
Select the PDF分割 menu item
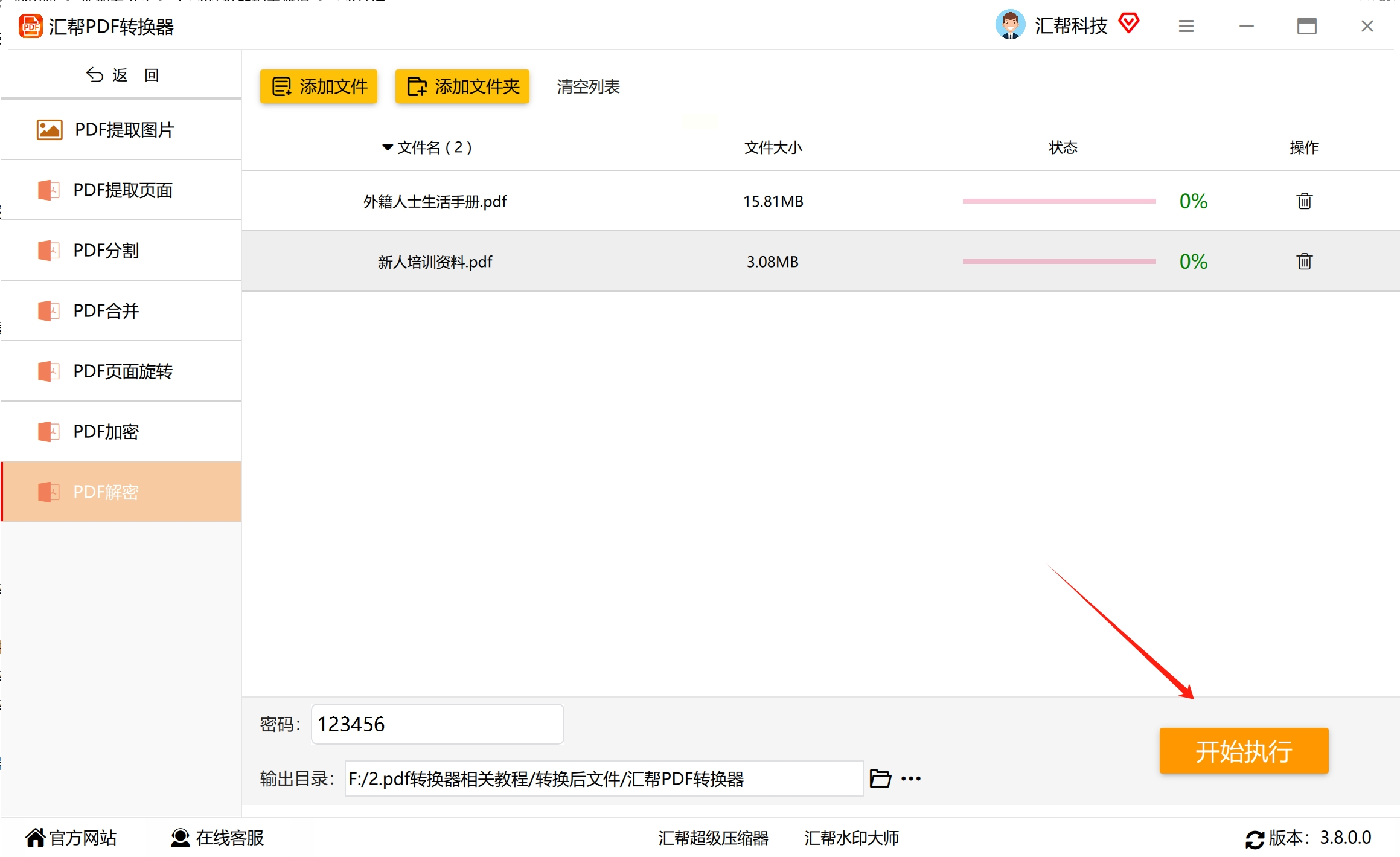[121, 251]
